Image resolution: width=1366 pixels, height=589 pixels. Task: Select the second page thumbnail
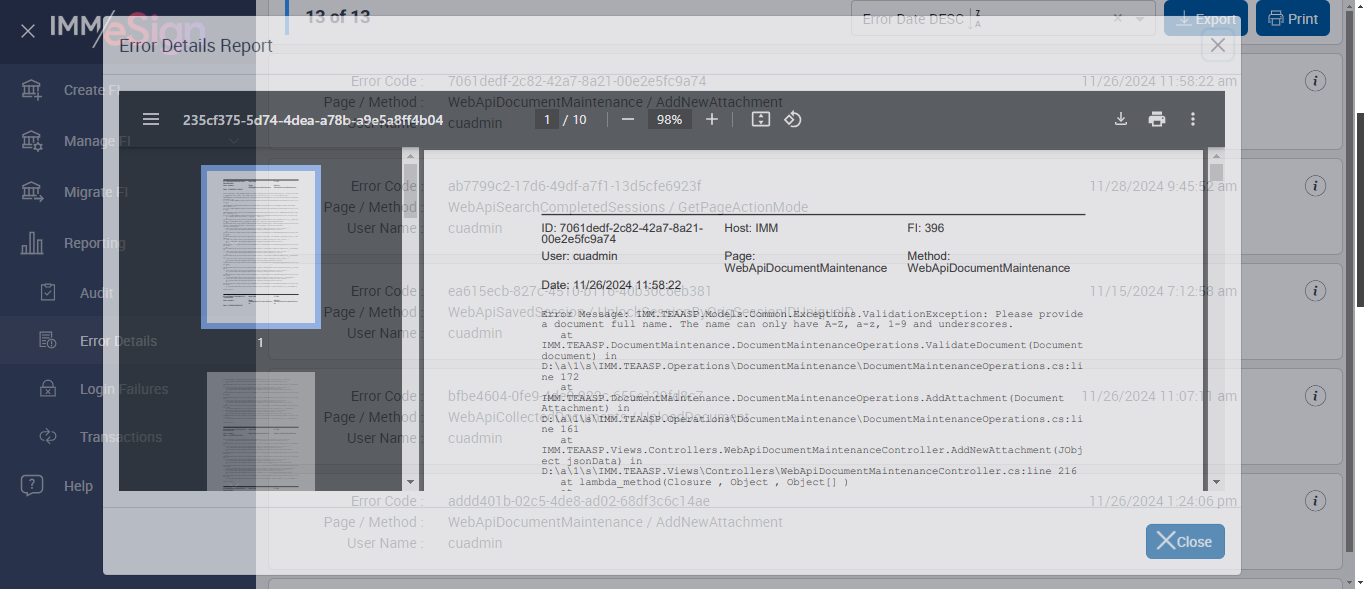(261, 431)
